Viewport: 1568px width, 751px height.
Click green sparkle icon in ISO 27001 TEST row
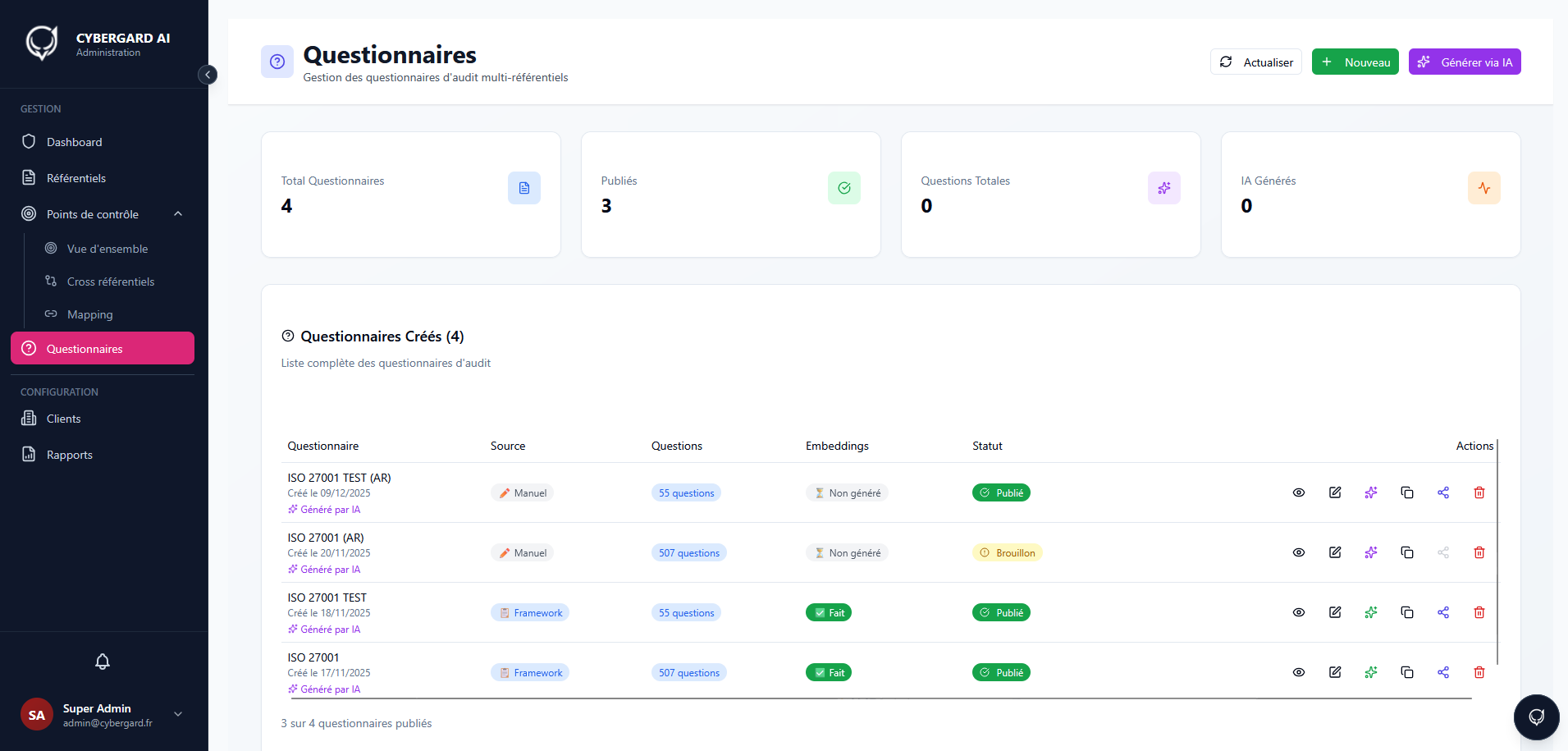(1371, 612)
